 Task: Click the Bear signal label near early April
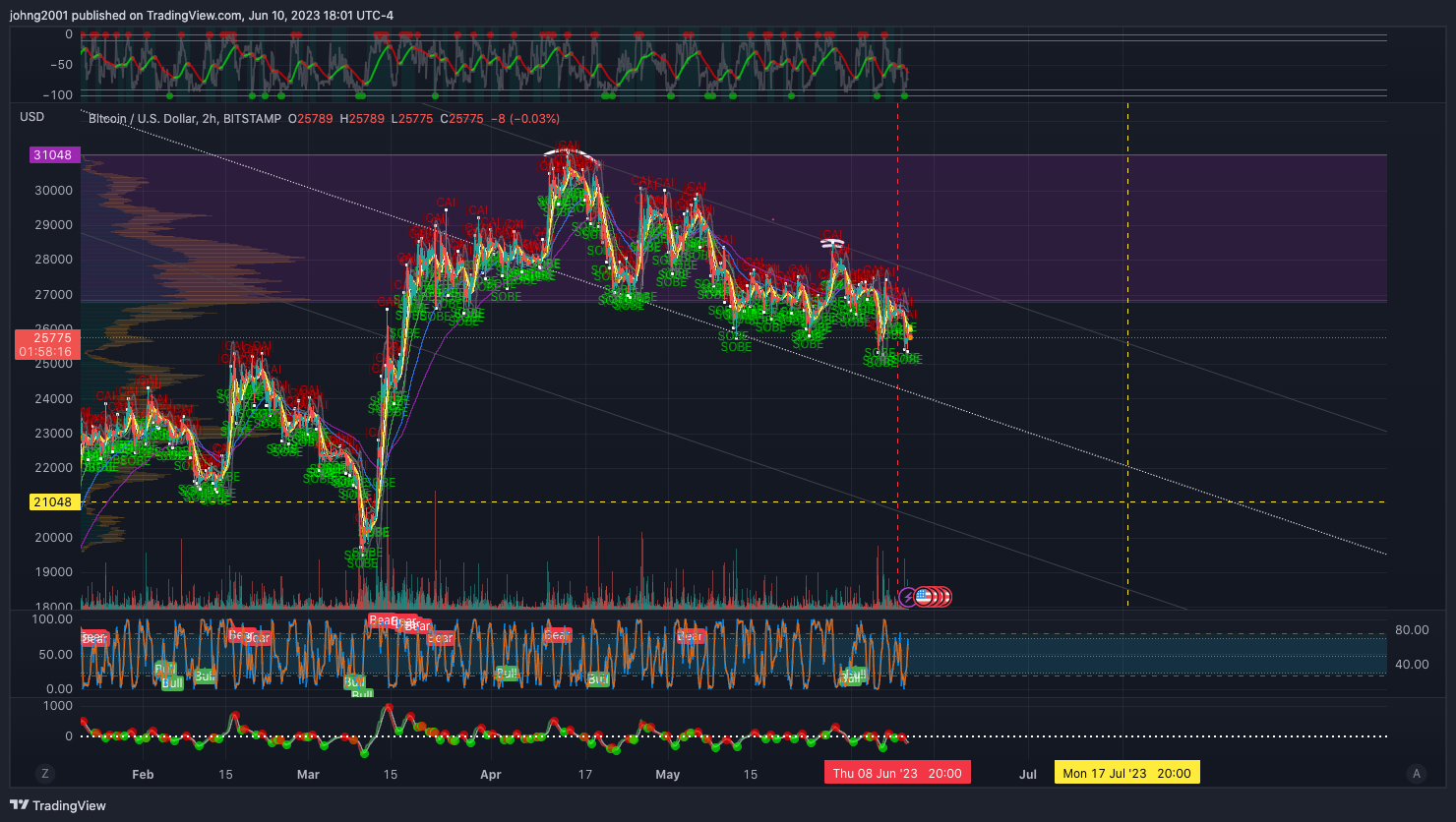[x=557, y=635]
